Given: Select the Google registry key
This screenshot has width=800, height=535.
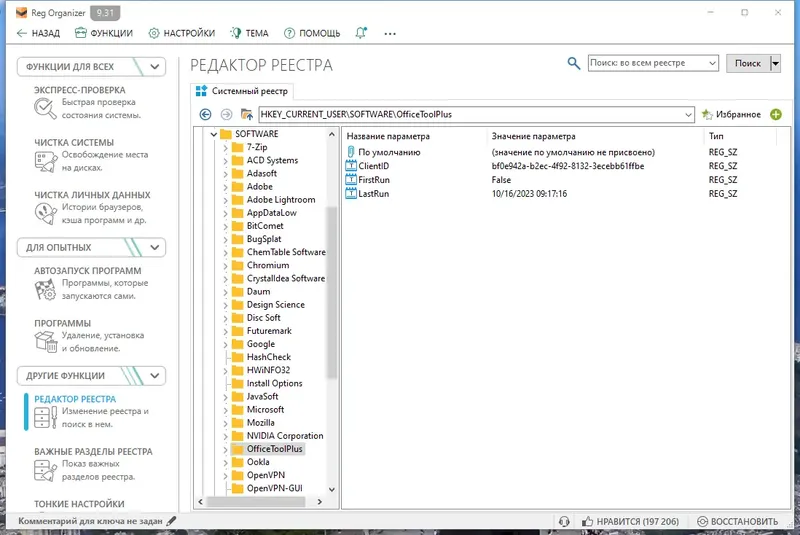Looking at the screenshot, I should [261, 344].
